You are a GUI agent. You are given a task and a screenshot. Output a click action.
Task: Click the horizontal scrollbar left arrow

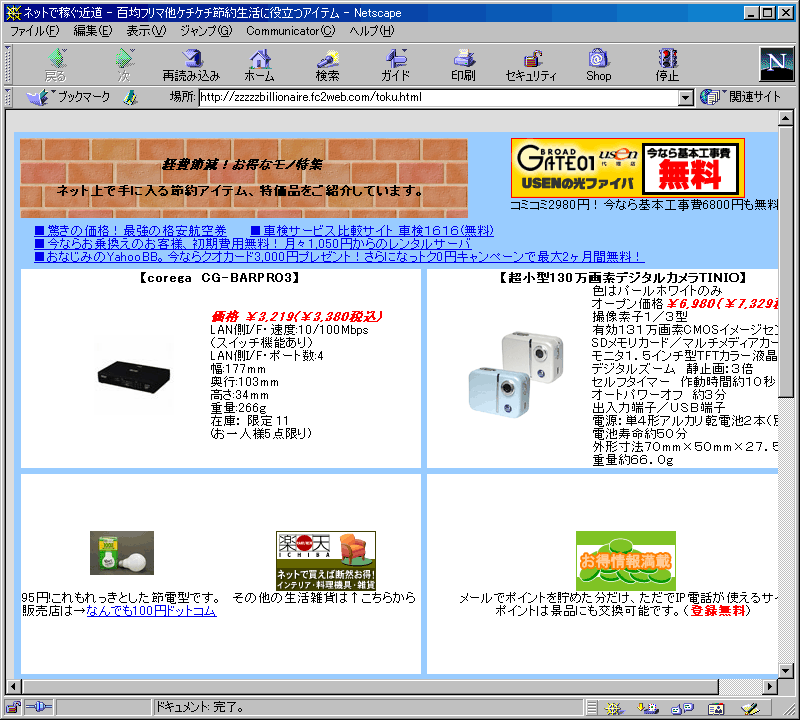tap(14, 686)
